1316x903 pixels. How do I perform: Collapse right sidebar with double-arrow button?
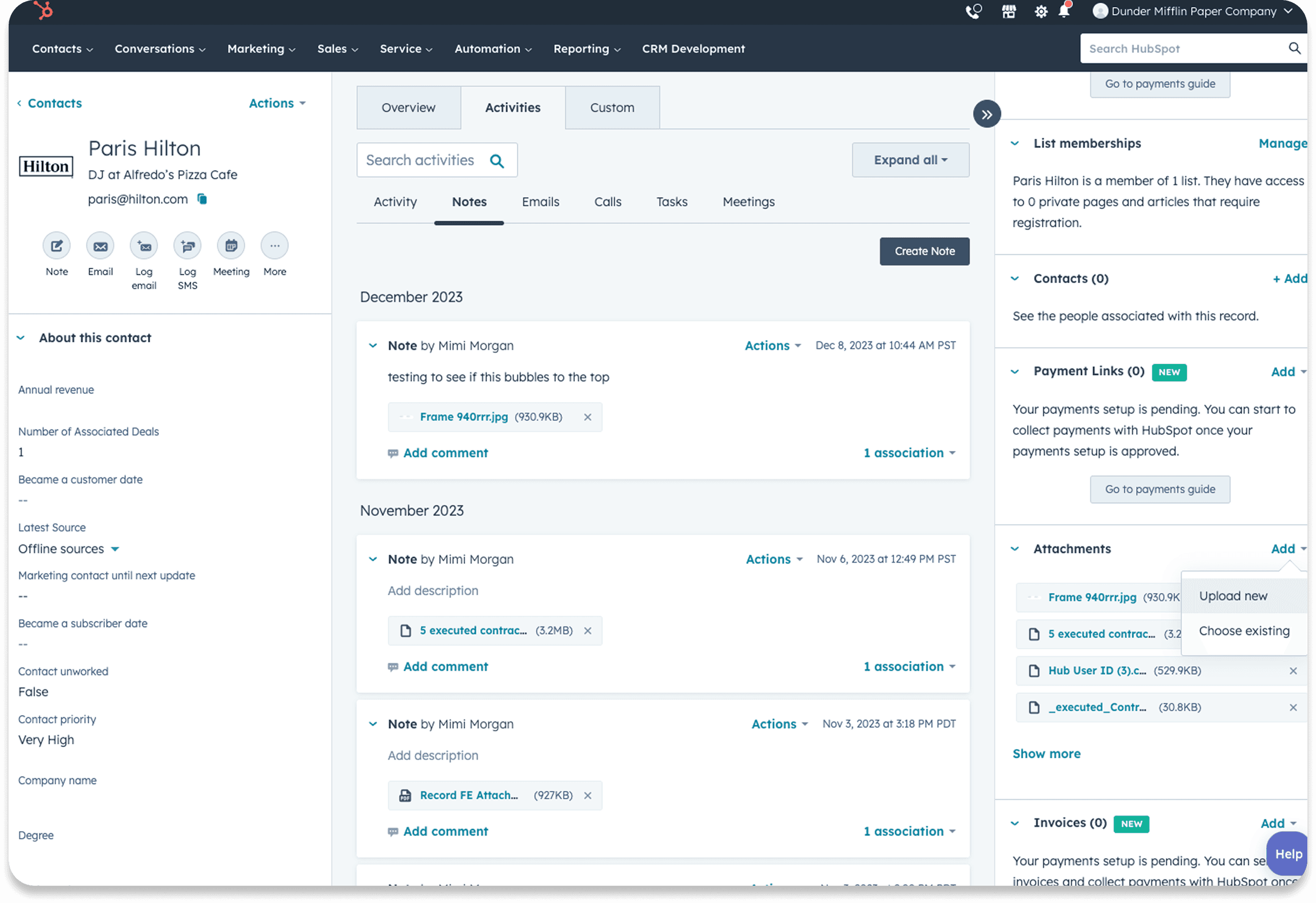click(986, 114)
